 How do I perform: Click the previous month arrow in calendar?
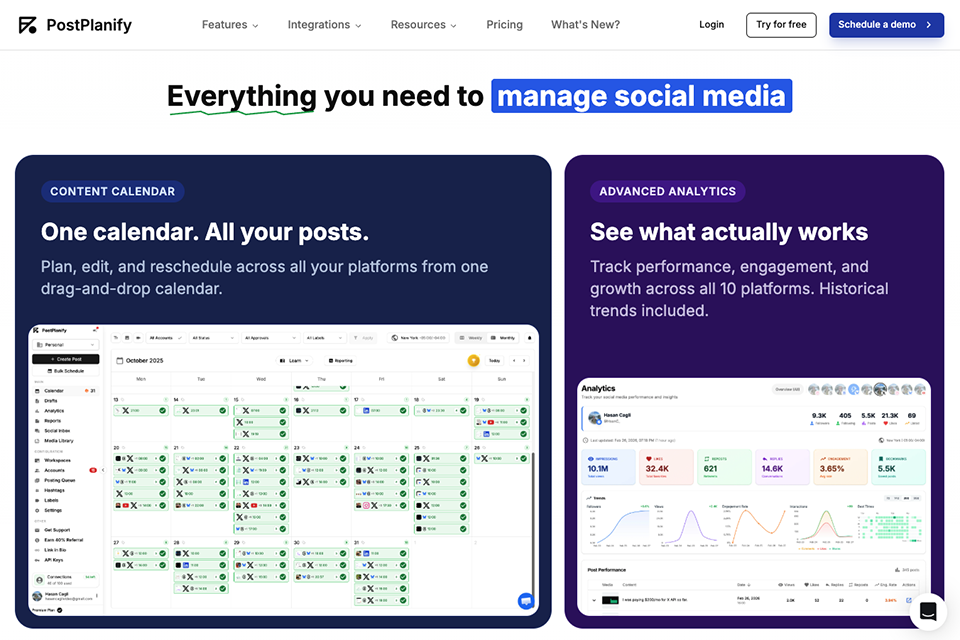[x=514, y=361]
